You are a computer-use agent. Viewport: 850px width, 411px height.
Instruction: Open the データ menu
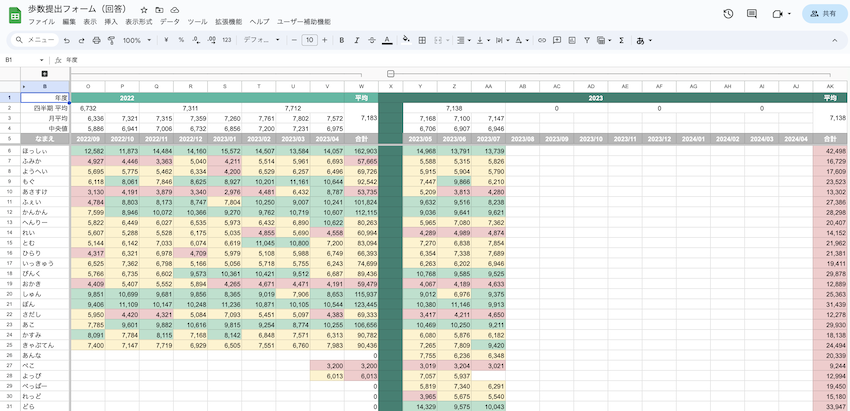[x=170, y=22]
